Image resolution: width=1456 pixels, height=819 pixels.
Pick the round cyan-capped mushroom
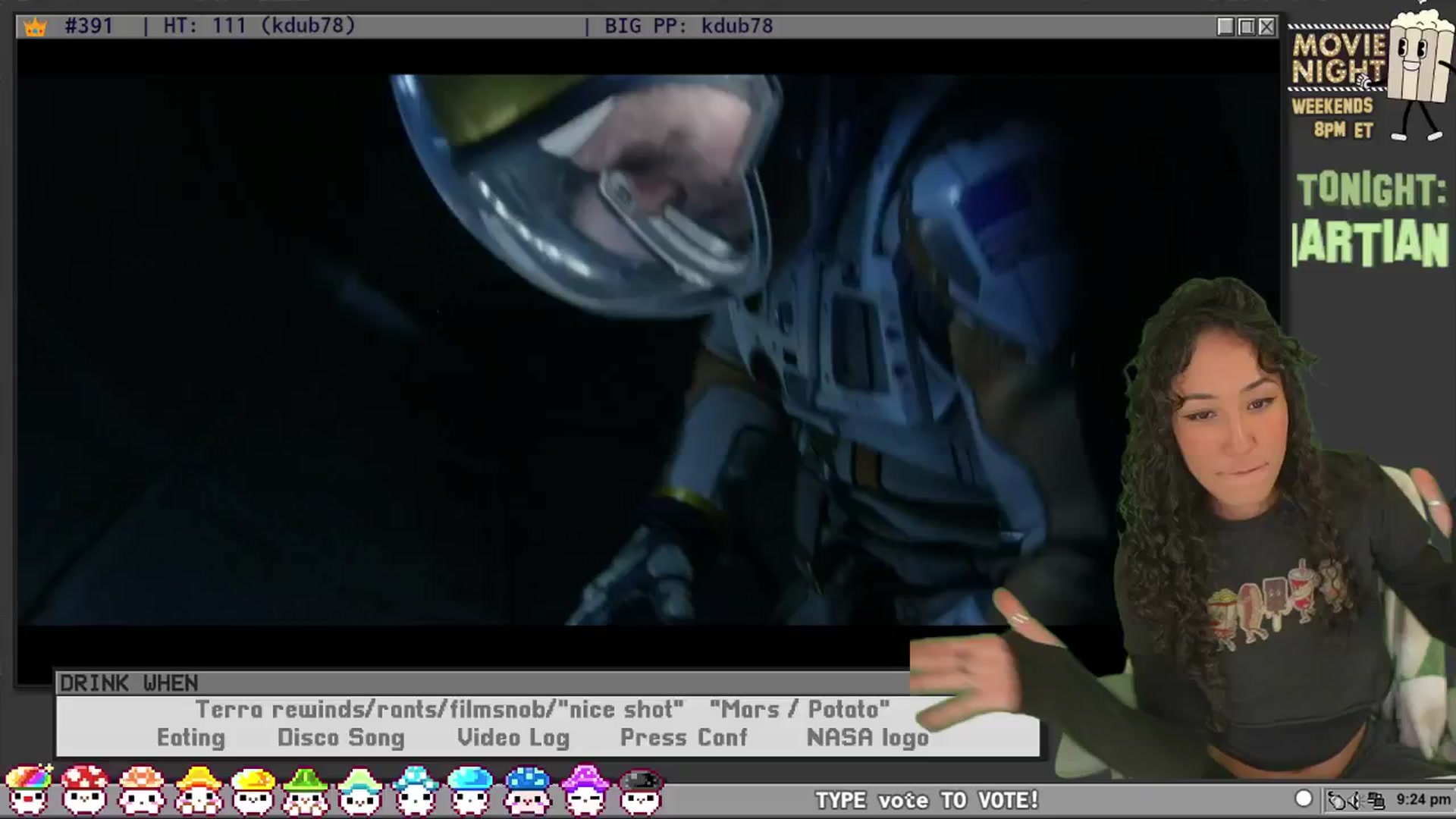pyautogui.click(x=471, y=789)
